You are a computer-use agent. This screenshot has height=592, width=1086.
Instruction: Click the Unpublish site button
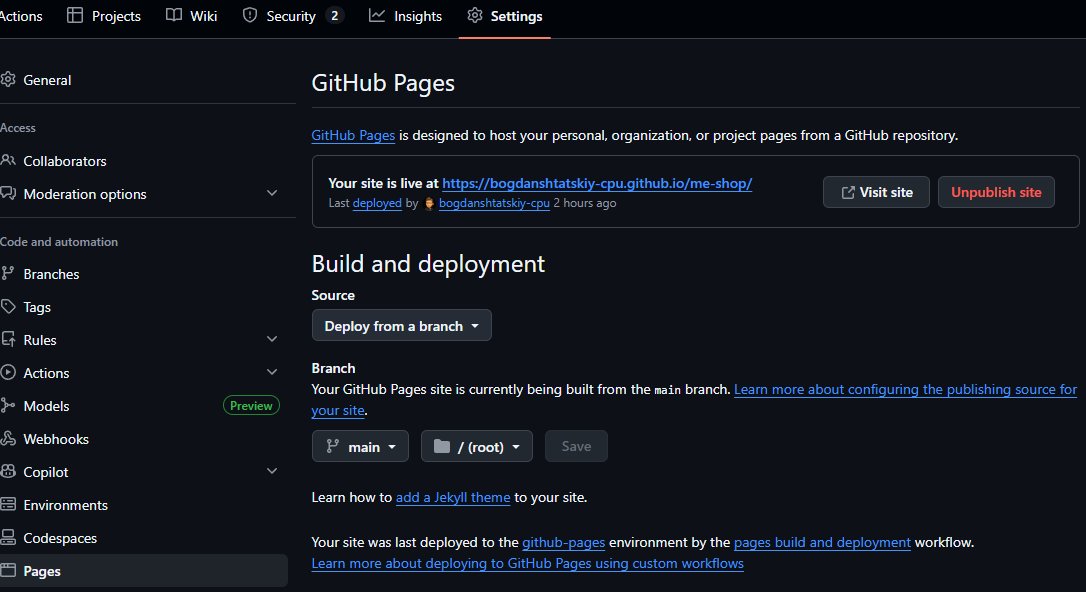click(996, 192)
